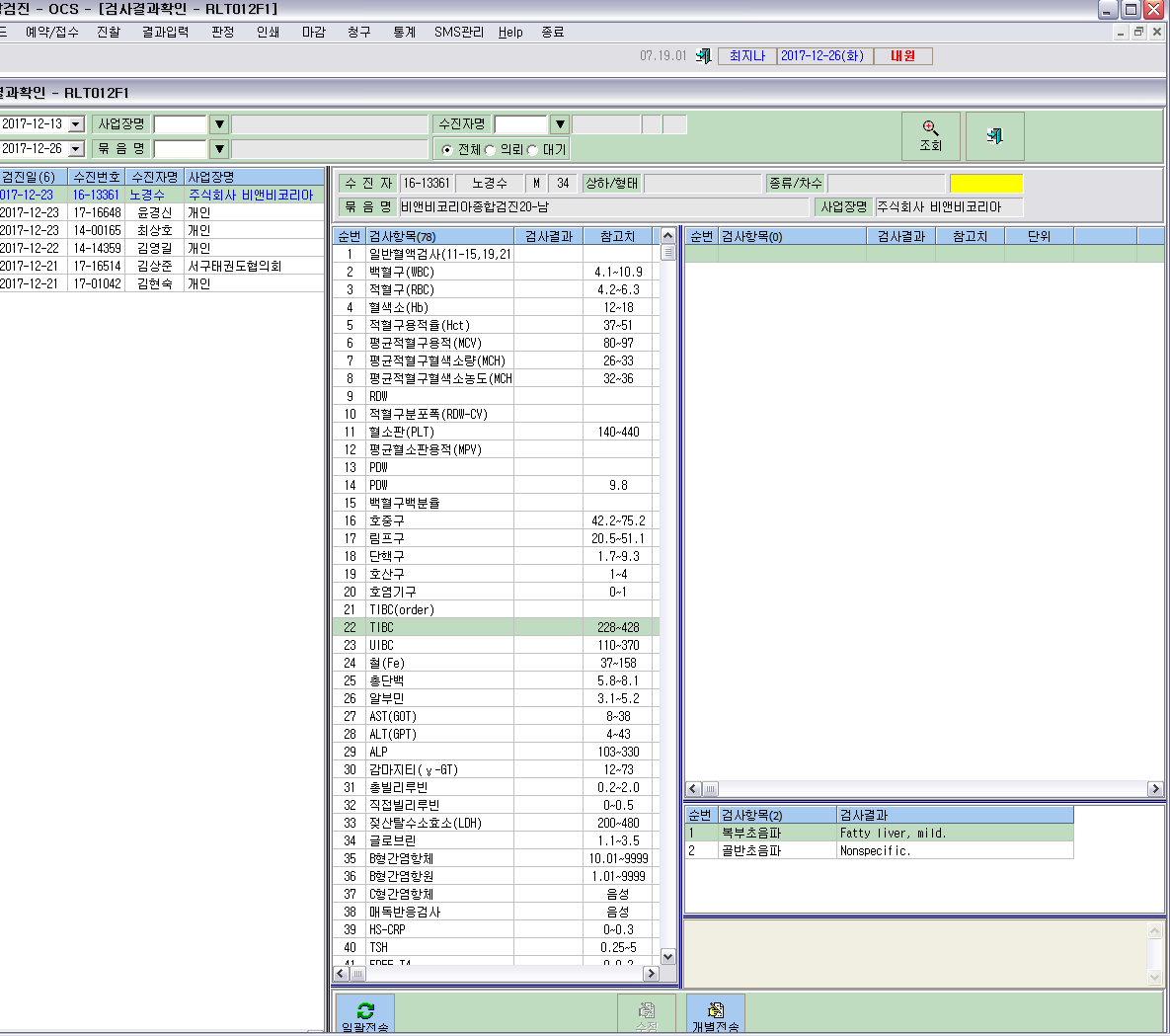Viewport: 1170px width, 1036px height.
Task: Open the SMS관리 menu
Action: pyautogui.click(x=459, y=32)
